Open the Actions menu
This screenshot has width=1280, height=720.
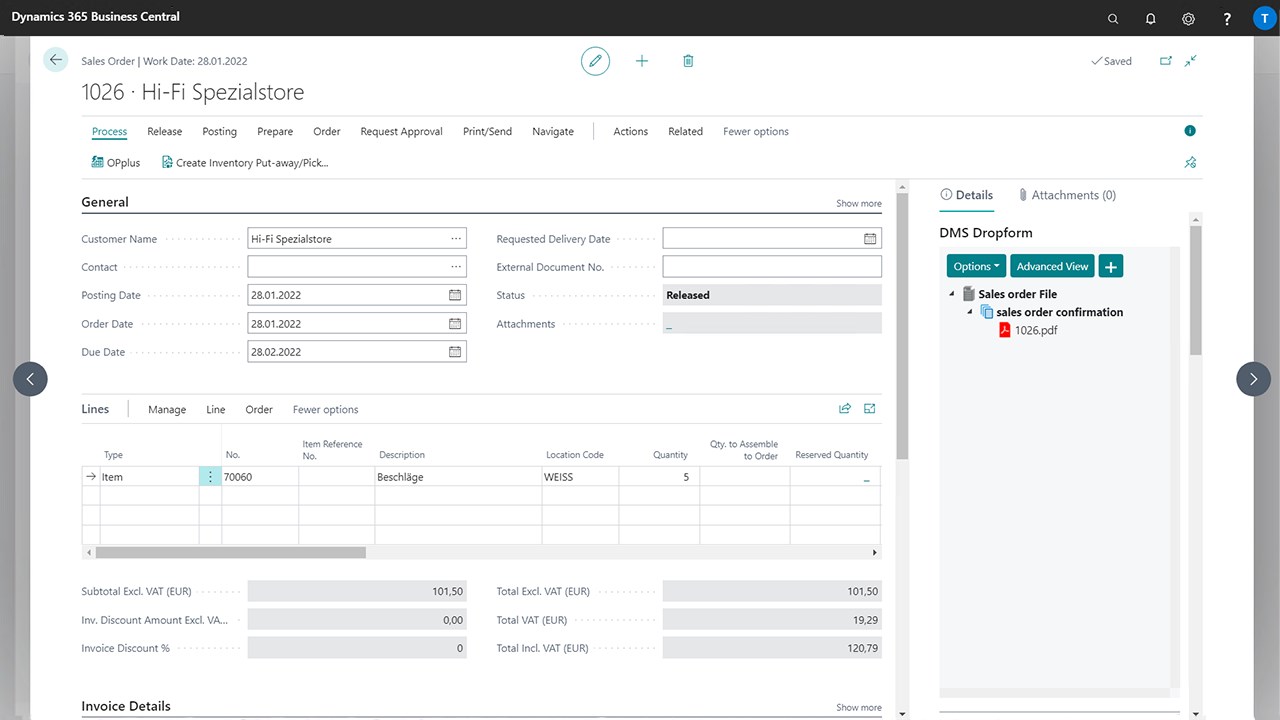point(630,131)
